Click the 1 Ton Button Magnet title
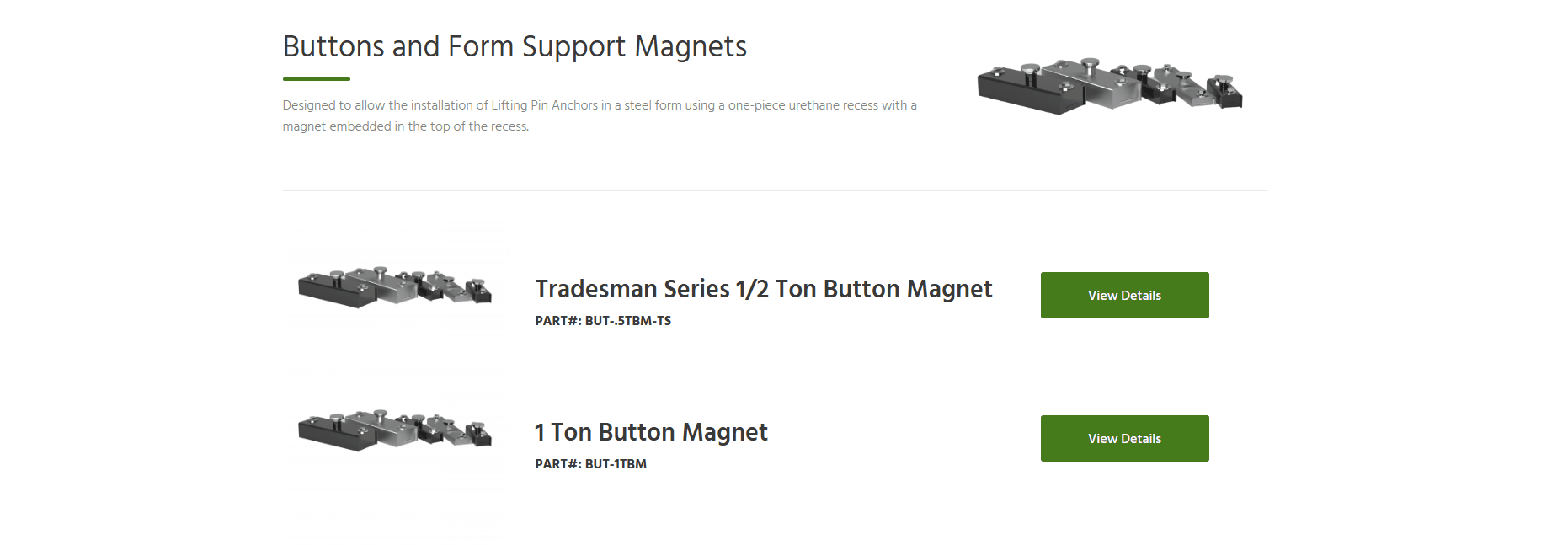This screenshot has height=545, width=1568. click(x=651, y=432)
